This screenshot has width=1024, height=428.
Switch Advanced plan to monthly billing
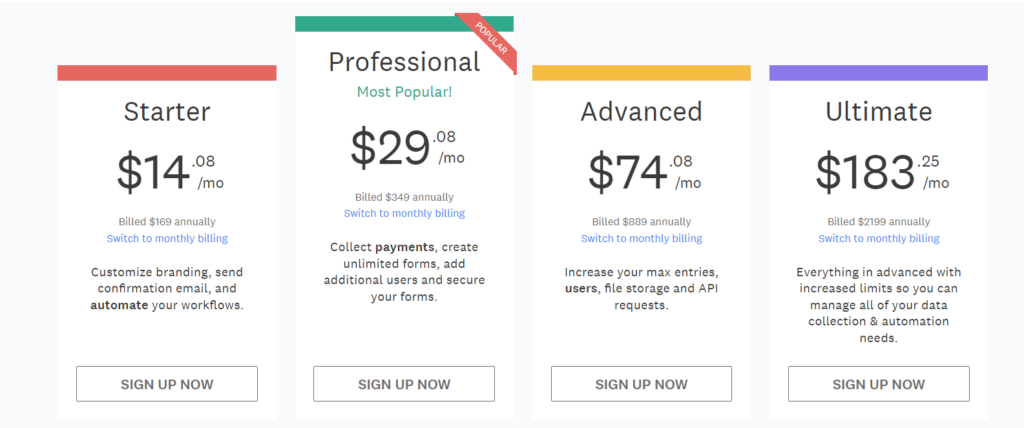pos(641,239)
